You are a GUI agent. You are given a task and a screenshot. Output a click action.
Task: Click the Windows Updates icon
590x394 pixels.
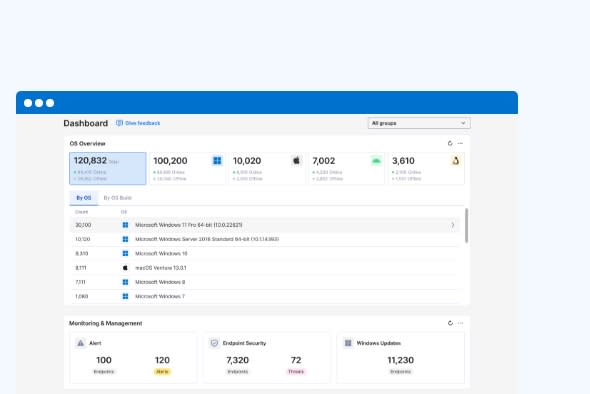click(348, 343)
